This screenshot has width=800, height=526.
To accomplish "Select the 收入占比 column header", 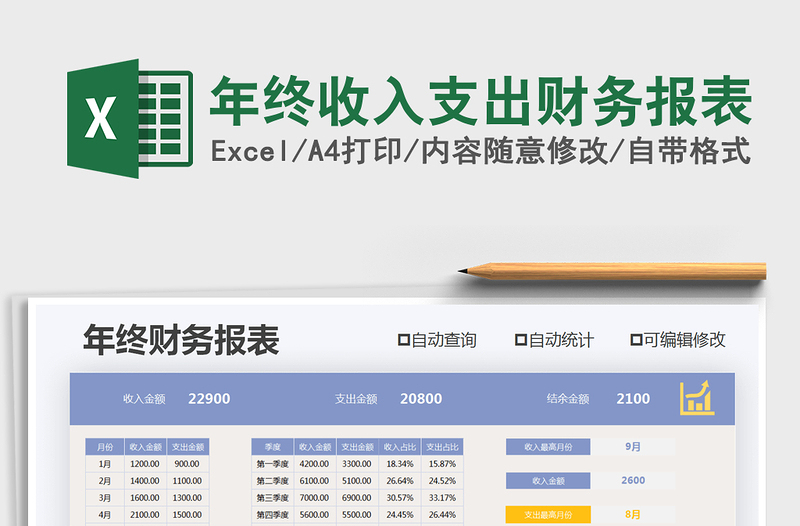I will click(x=399, y=447).
